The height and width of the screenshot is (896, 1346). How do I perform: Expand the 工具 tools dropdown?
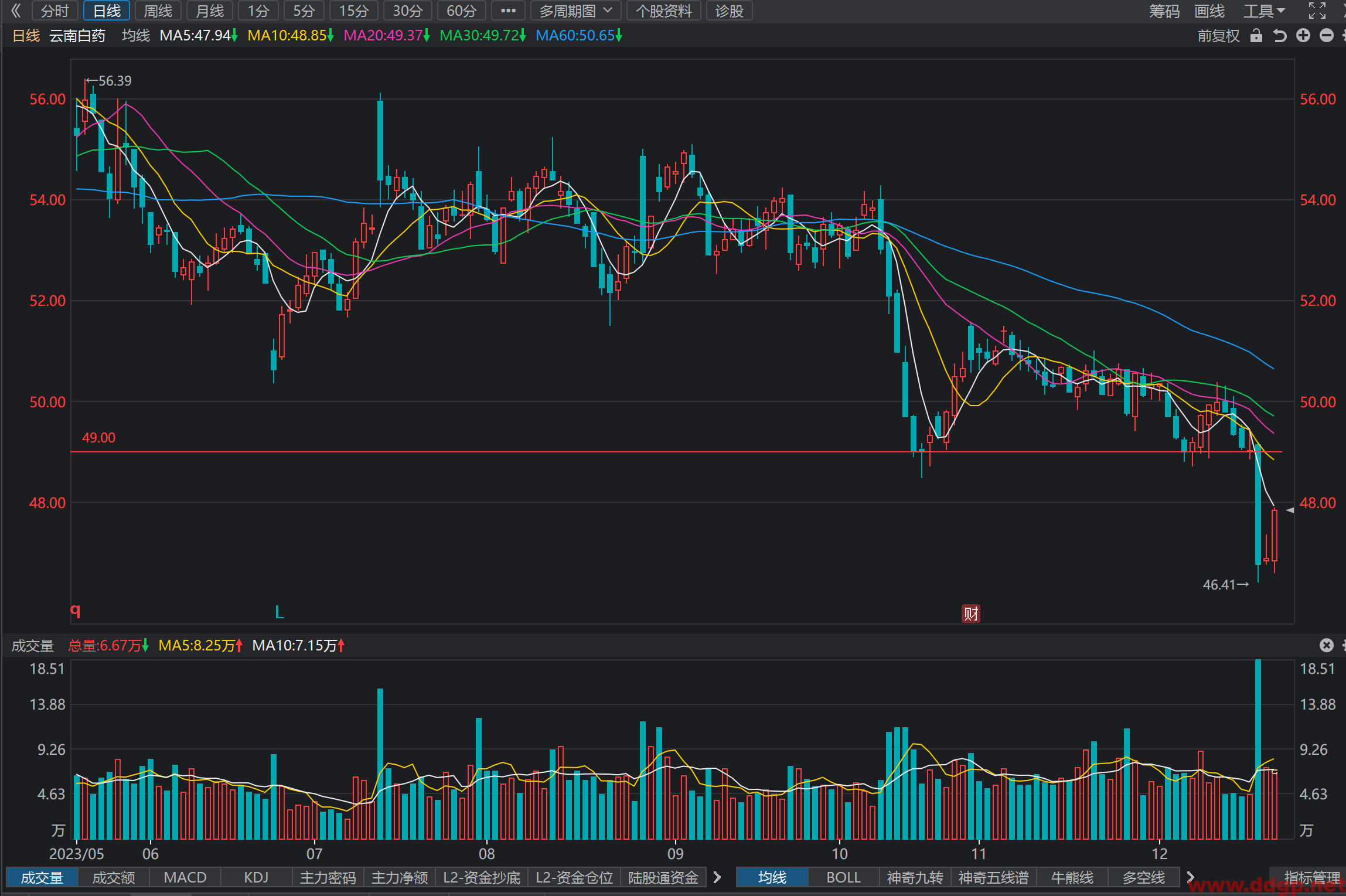[1265, 11]
